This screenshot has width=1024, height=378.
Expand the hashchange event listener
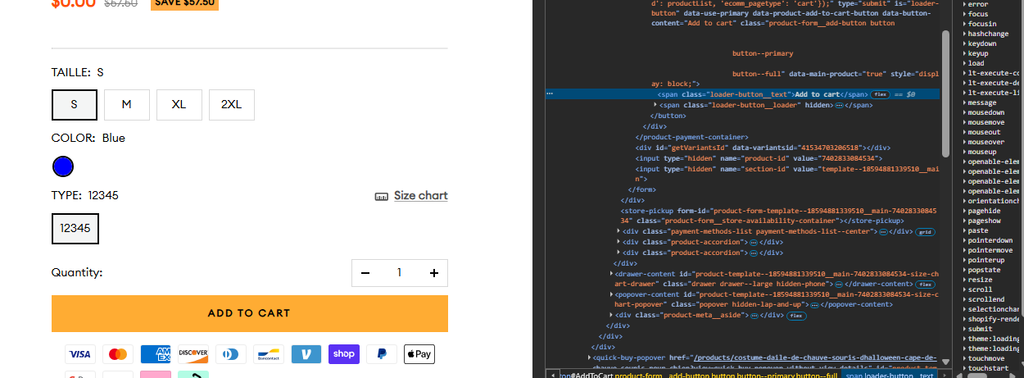[x=965, y=34]
